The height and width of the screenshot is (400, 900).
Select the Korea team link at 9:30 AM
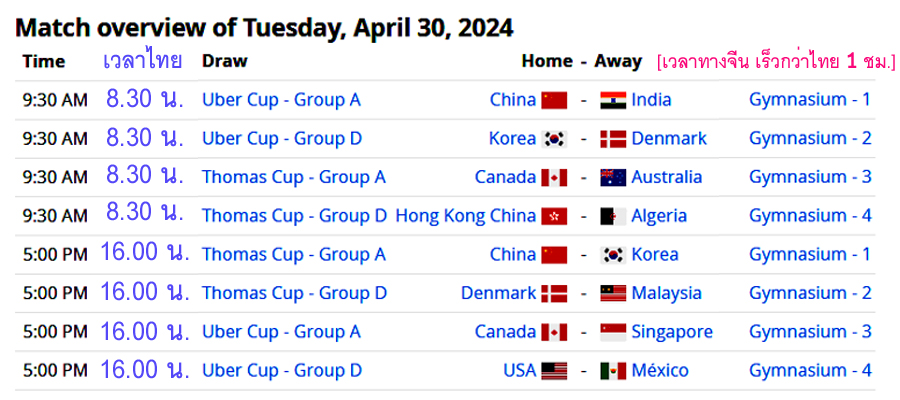click(512, 138)
